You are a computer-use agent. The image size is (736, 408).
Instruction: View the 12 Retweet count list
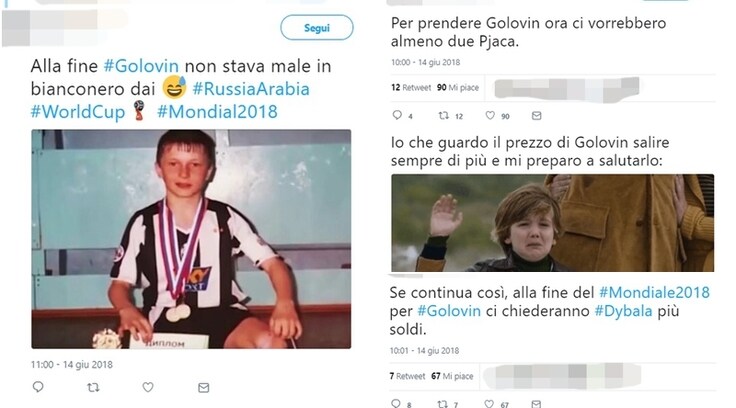(411, 88)
